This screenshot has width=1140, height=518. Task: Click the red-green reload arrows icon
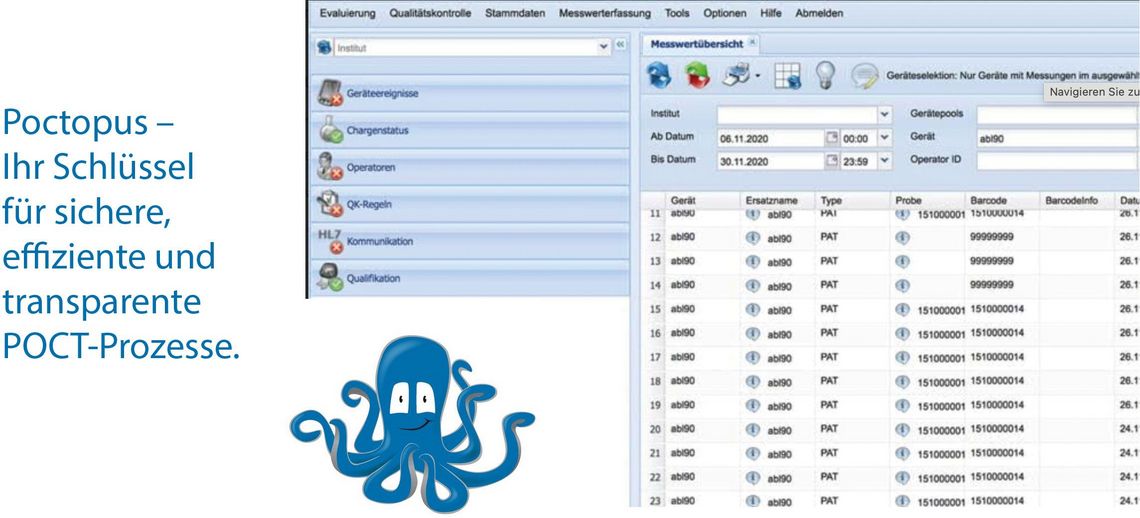click(x=696, y=76)
